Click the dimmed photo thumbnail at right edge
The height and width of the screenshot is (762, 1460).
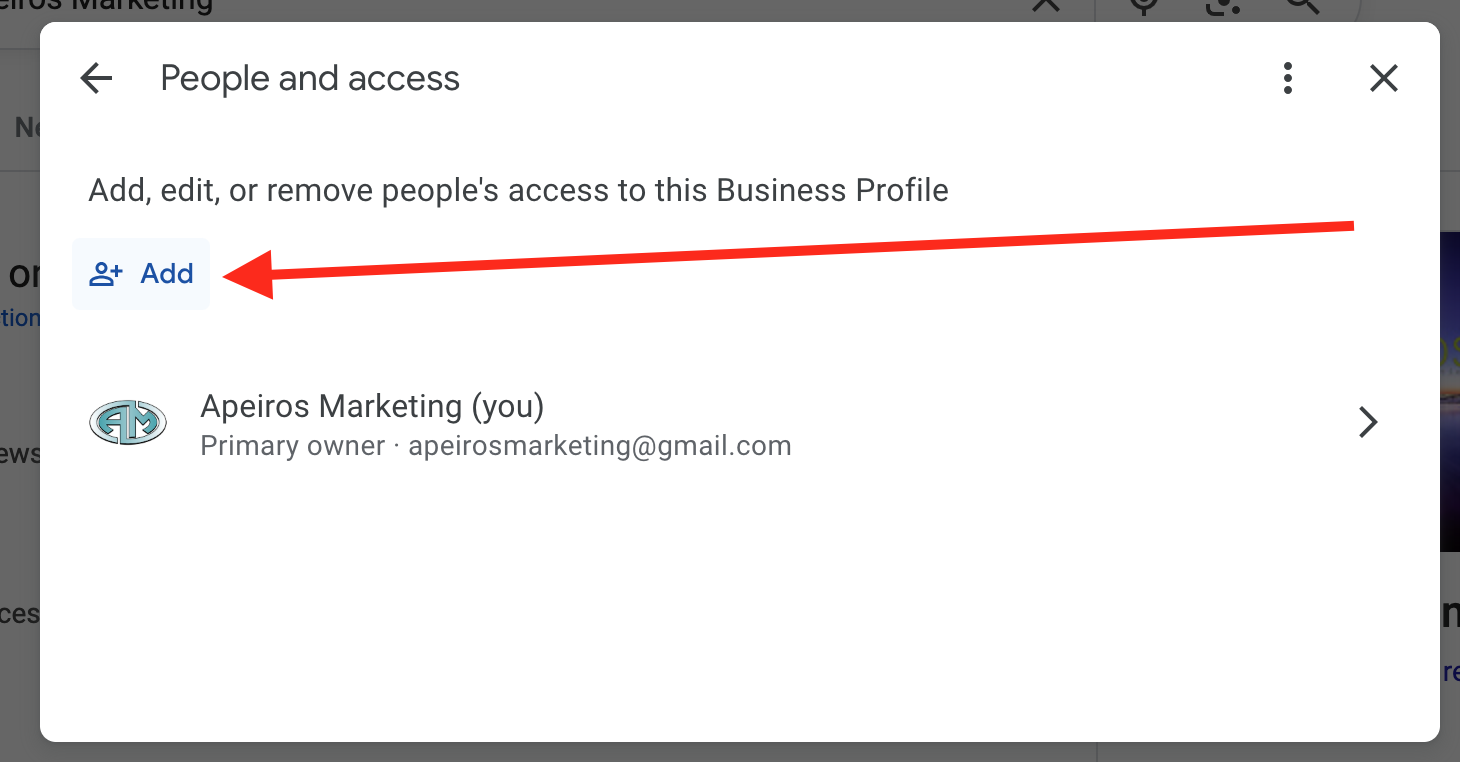(1449, 390)
